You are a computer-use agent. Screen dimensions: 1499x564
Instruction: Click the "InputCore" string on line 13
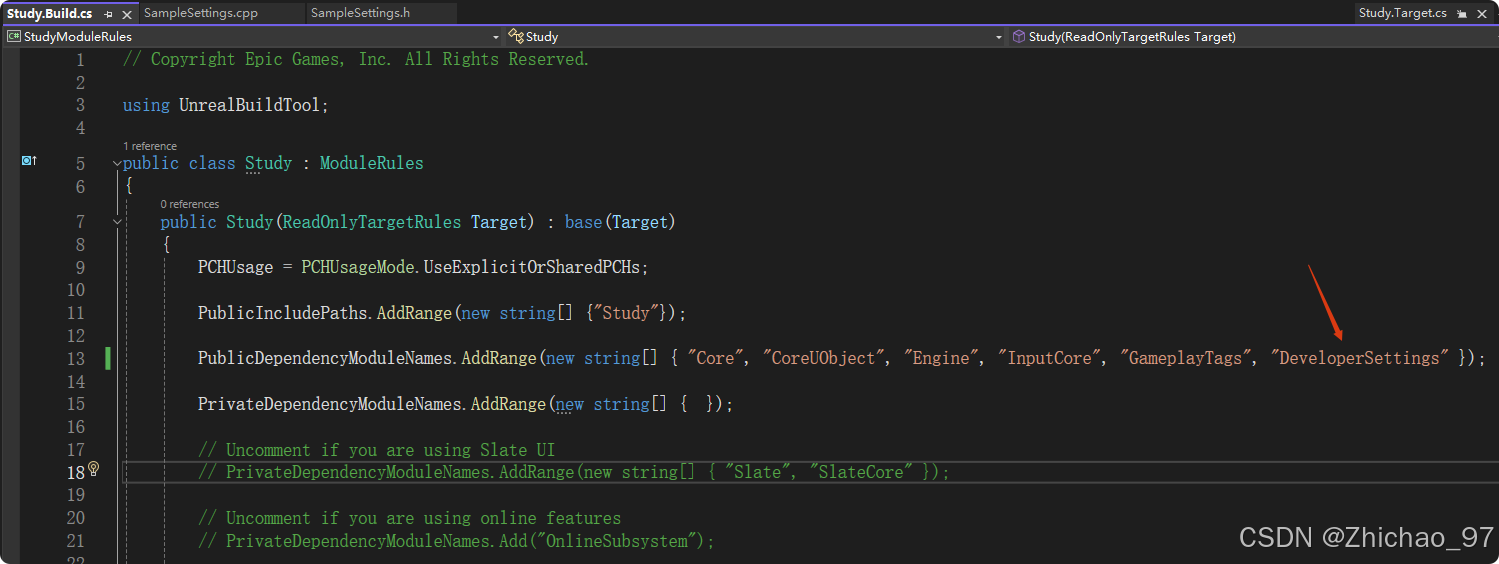coord(1050,358)
